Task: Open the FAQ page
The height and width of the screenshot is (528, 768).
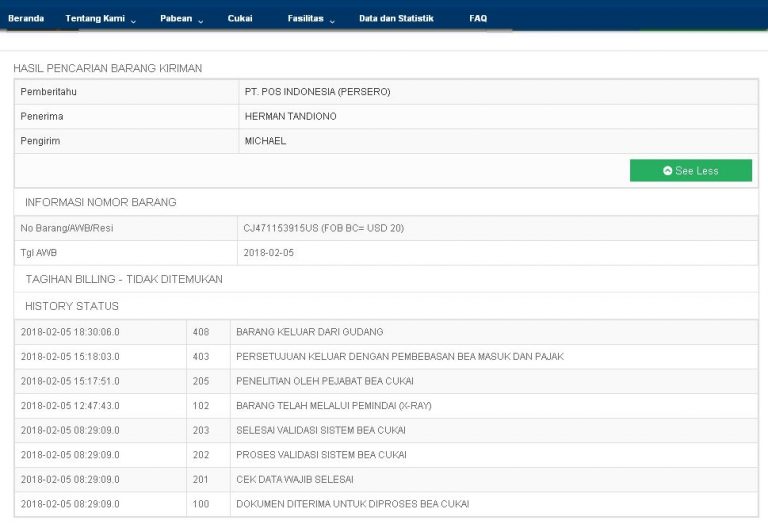Action: point(478,18)
